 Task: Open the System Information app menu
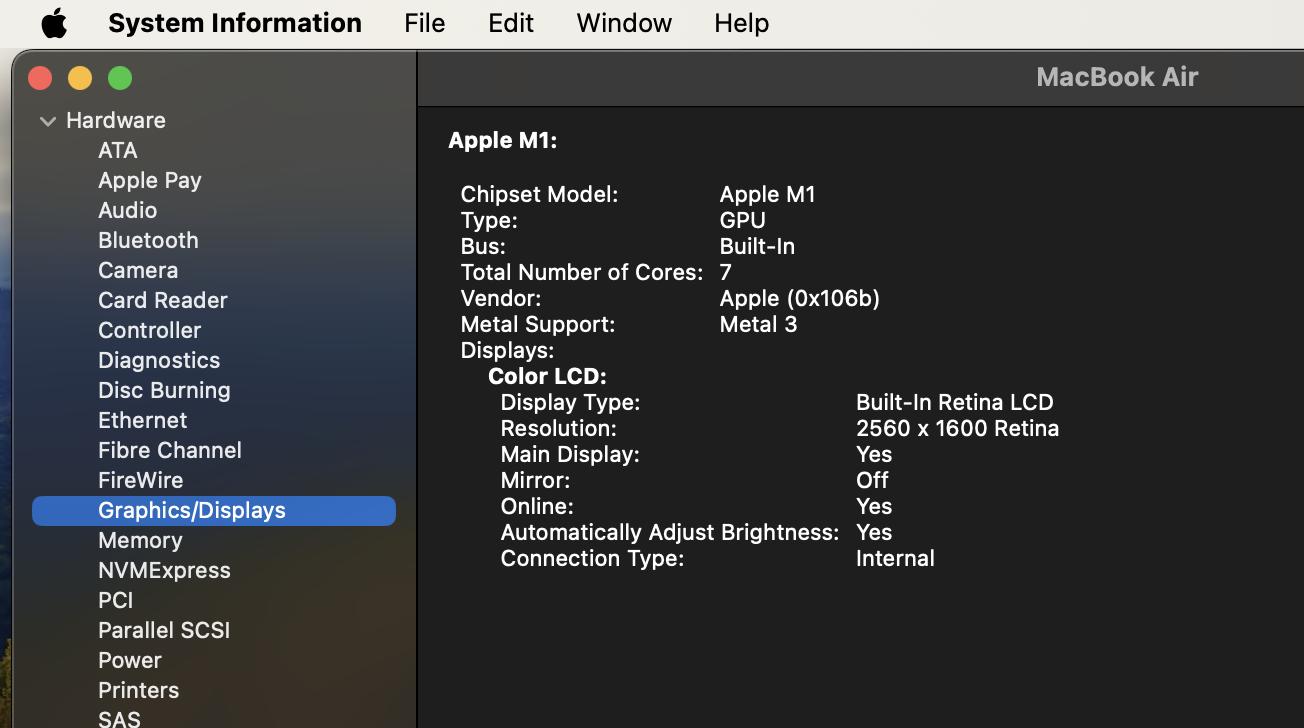click(x=235, y=23)
